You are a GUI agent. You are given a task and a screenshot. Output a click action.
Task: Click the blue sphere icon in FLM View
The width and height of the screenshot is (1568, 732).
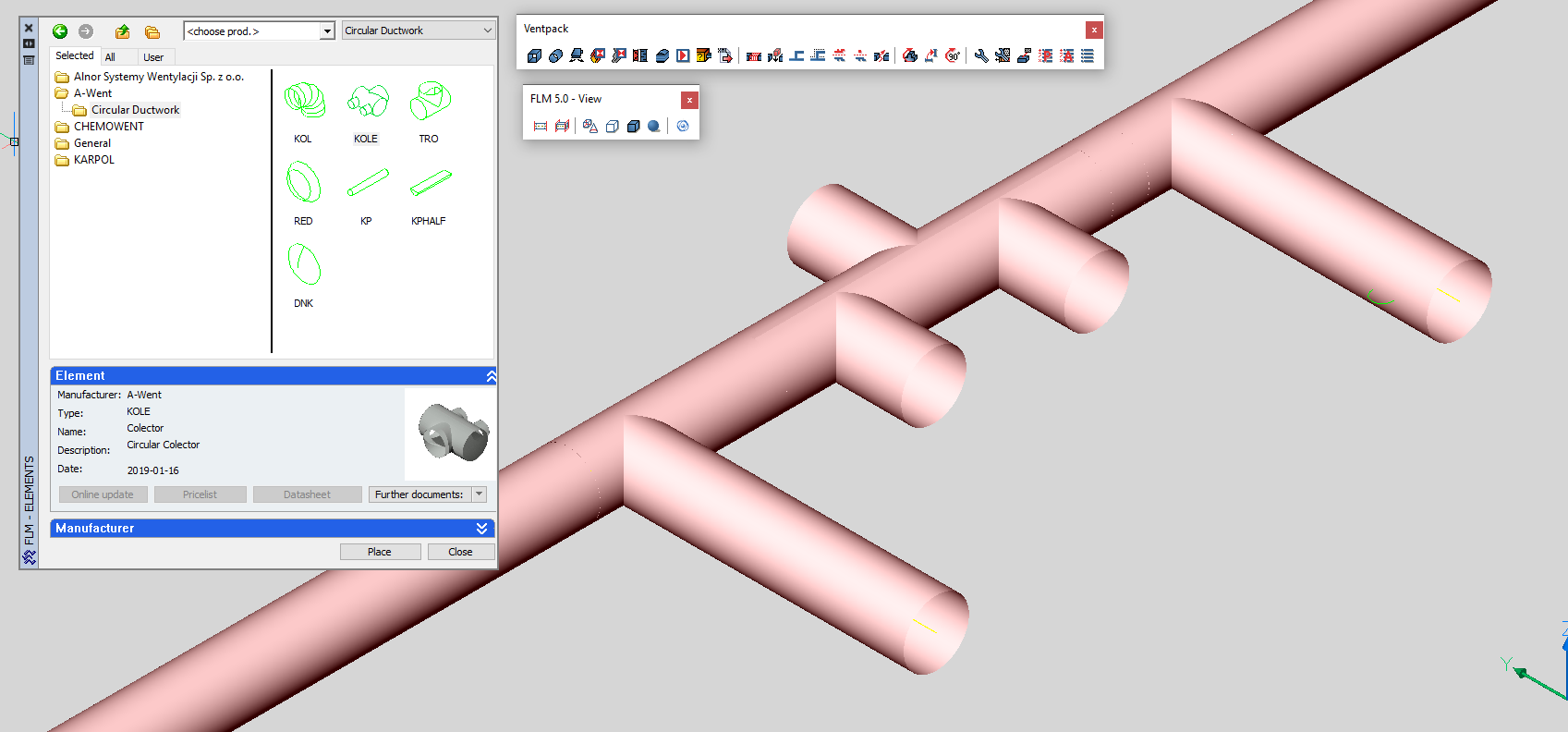654,127
